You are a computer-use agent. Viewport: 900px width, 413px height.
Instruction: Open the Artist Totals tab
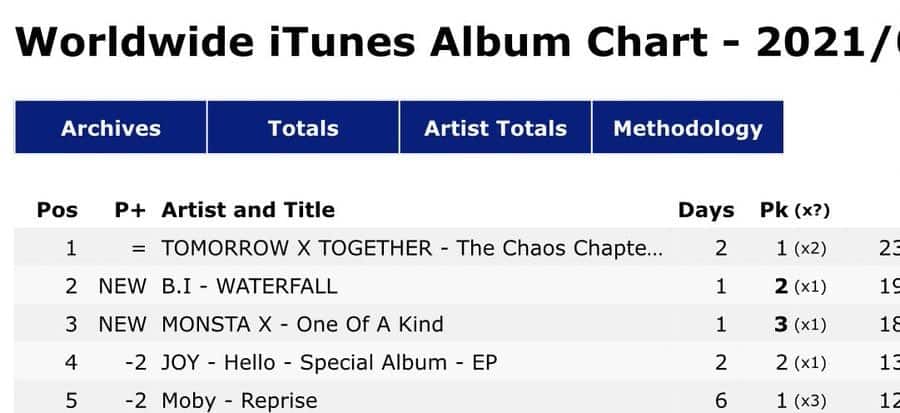tap(495, 128)
